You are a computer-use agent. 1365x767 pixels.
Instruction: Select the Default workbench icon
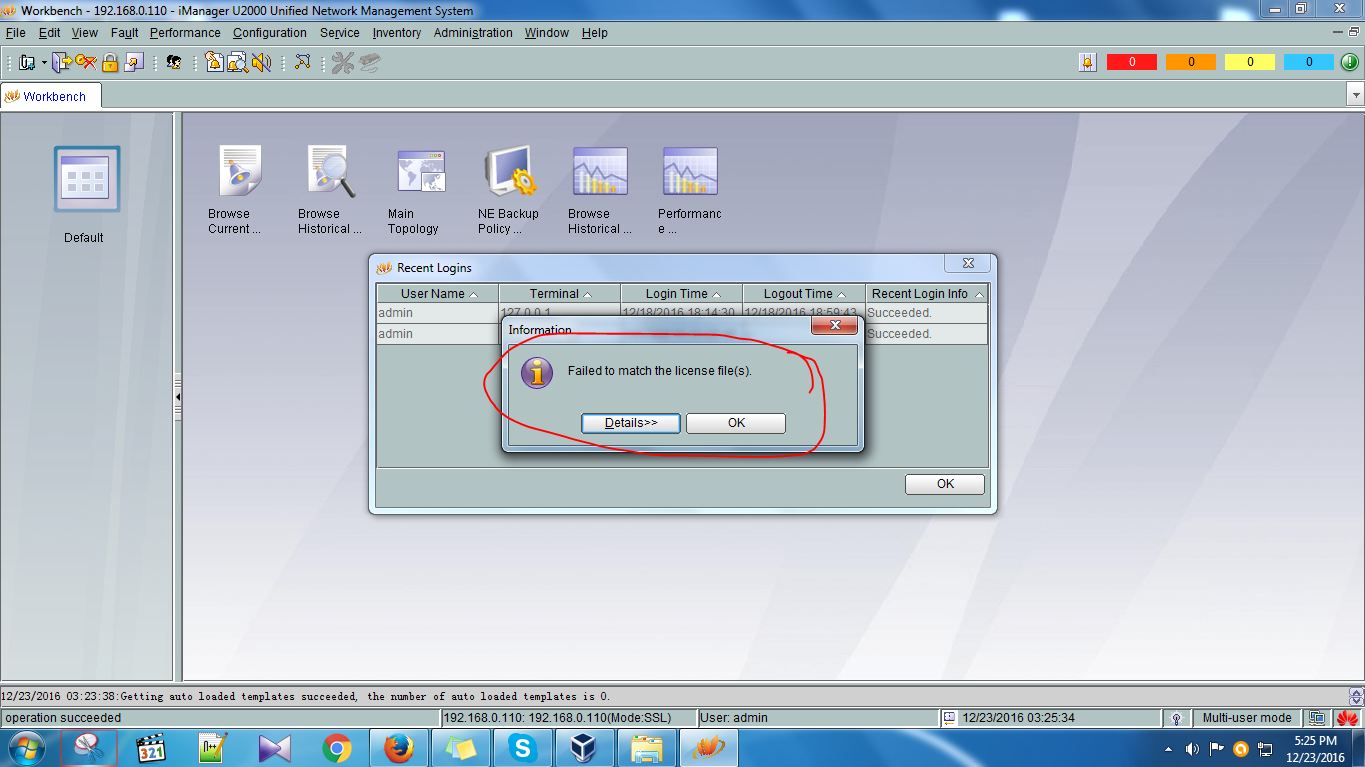(x=87, y=179)
